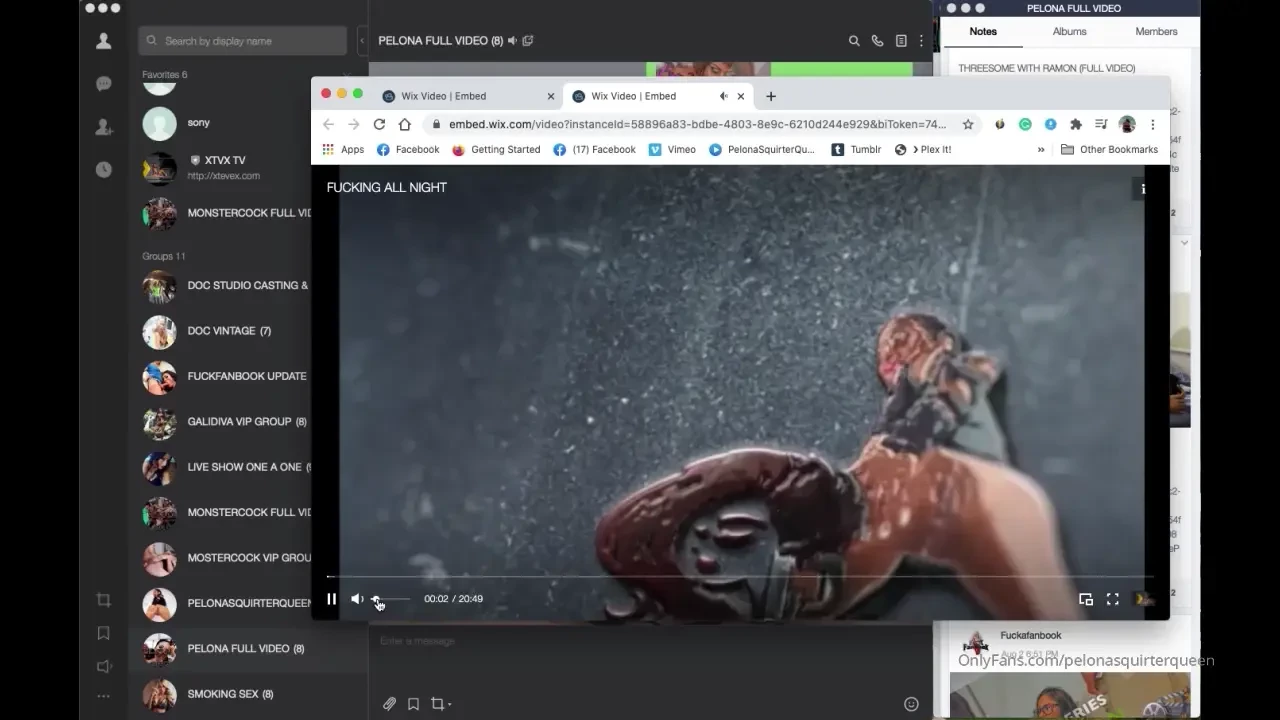Pause the video playback
1280x720 pixels.
332,599
